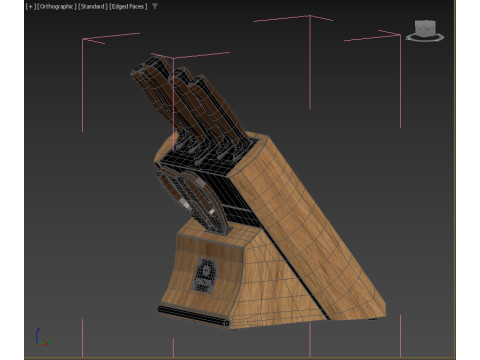Click the viewport filter funnel icon
This screenshot has height=360, width=480.
[x=155, y=6]
